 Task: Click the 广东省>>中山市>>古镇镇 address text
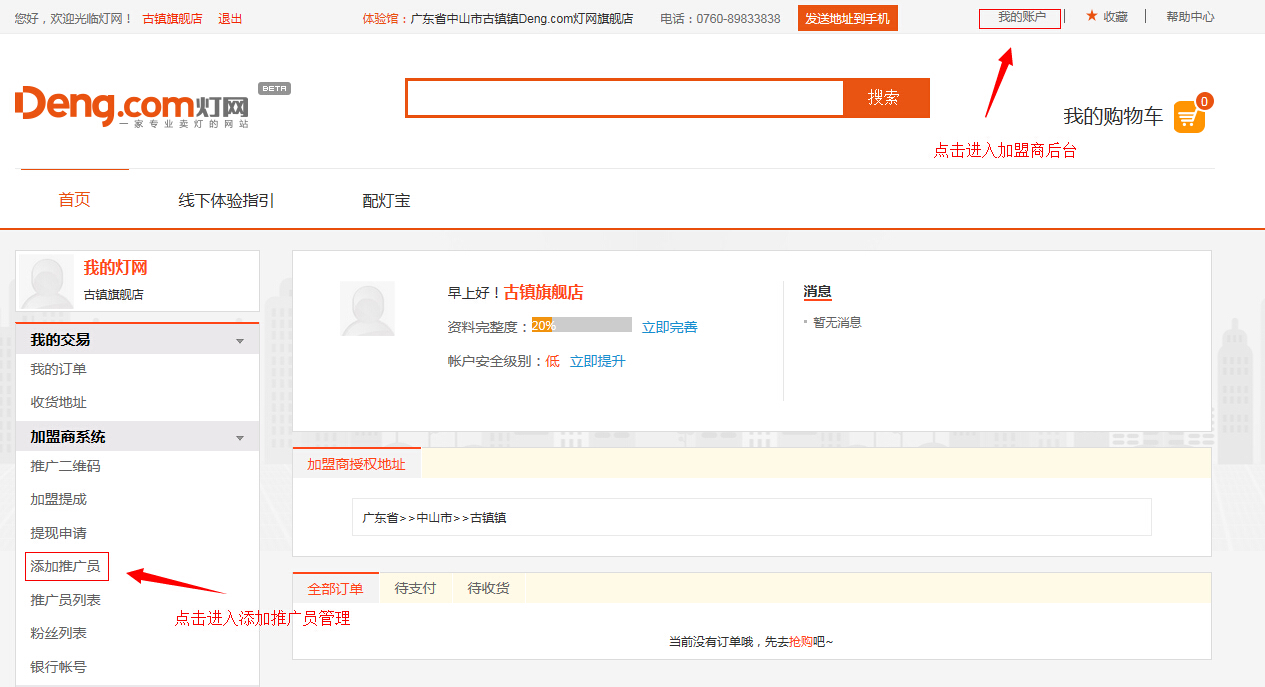(434, 518)
